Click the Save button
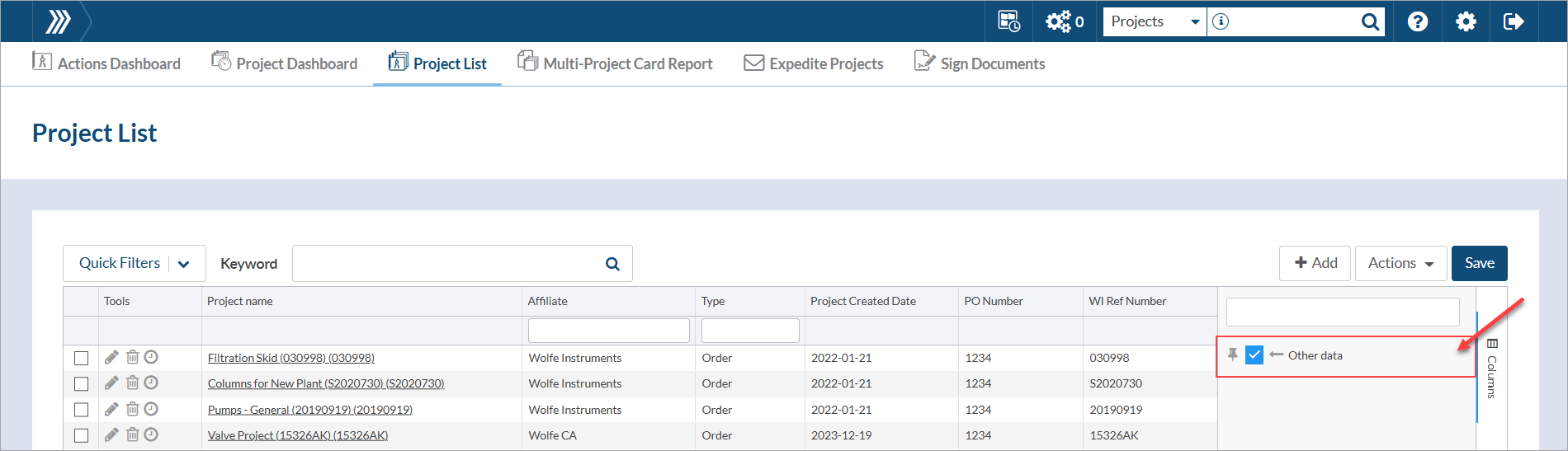The width and height of the screenshot is (1568, 451). click(x=1479, y=263)
